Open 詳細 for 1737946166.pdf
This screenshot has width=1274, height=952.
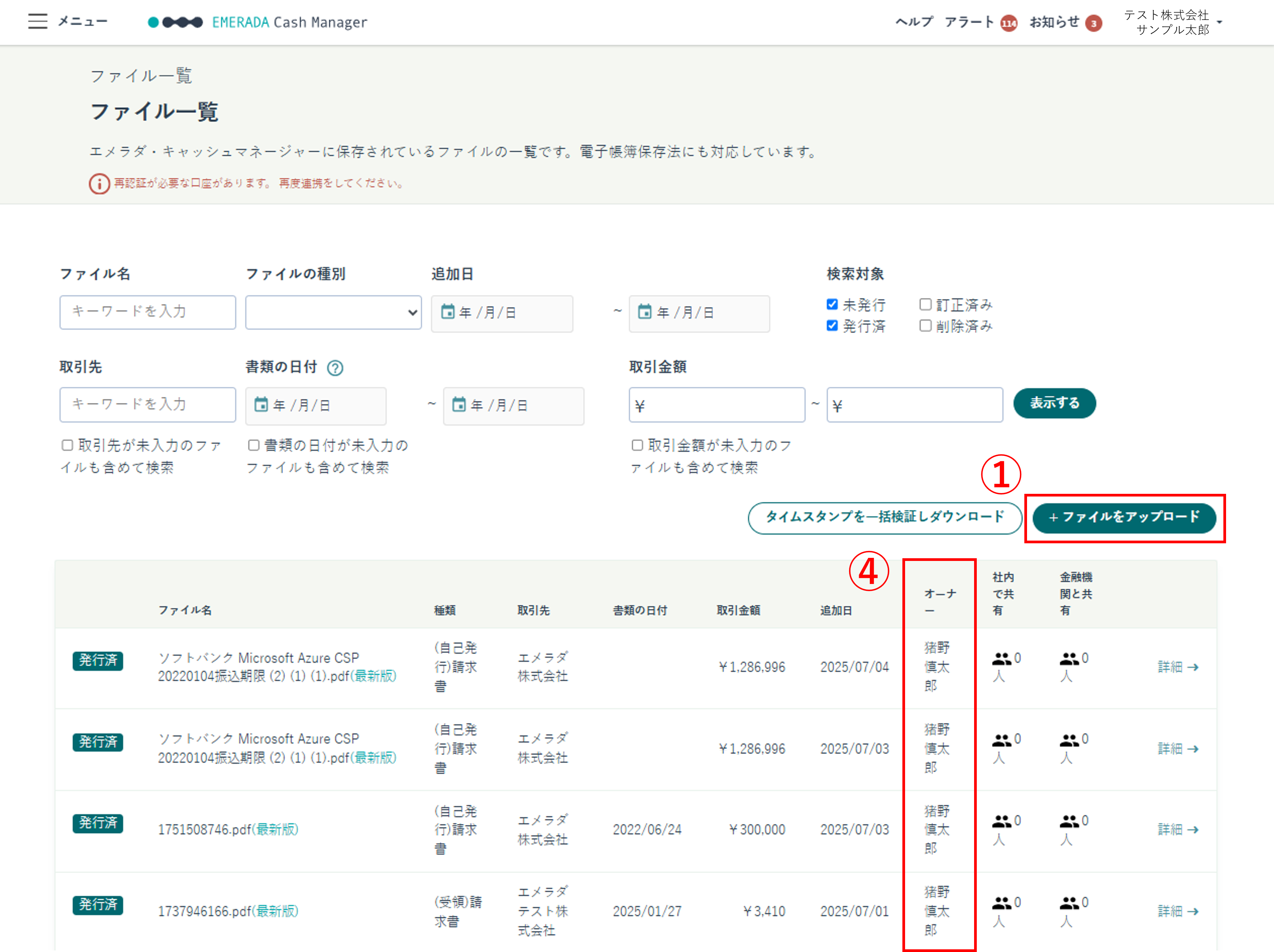[1179, 911]
